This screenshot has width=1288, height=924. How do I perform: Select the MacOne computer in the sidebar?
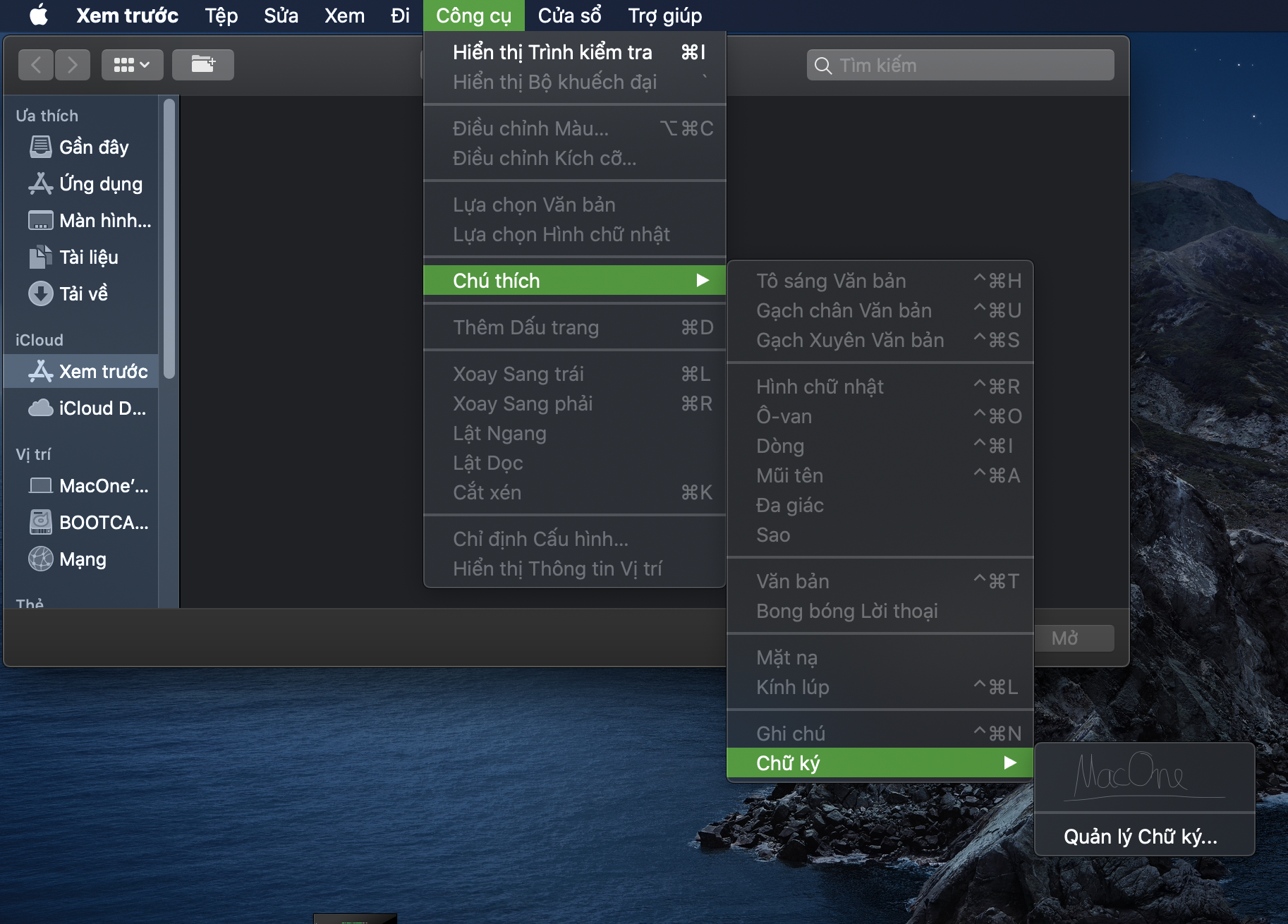tap(81, 486)
